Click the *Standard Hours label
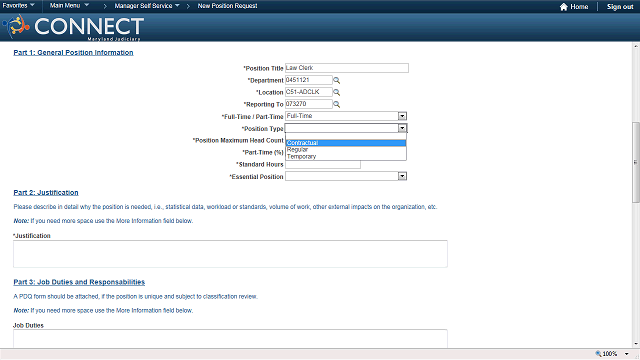640x360 pixels. pyautogui.click(x=260, y=164)
